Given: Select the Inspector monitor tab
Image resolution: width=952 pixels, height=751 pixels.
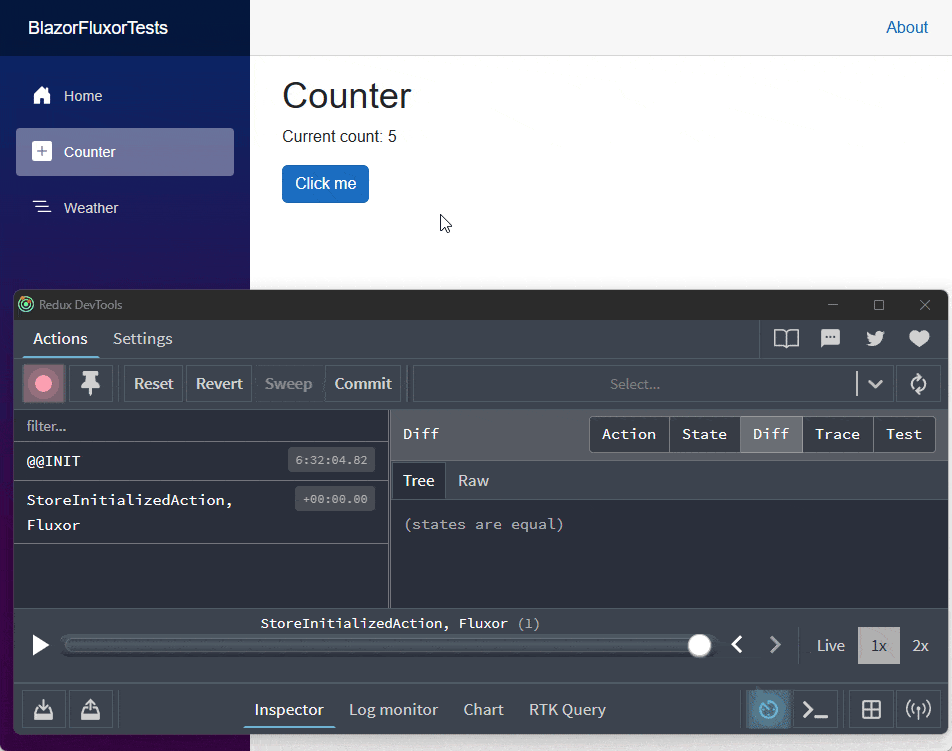Looking at the screenshot, I should point(289,710).
